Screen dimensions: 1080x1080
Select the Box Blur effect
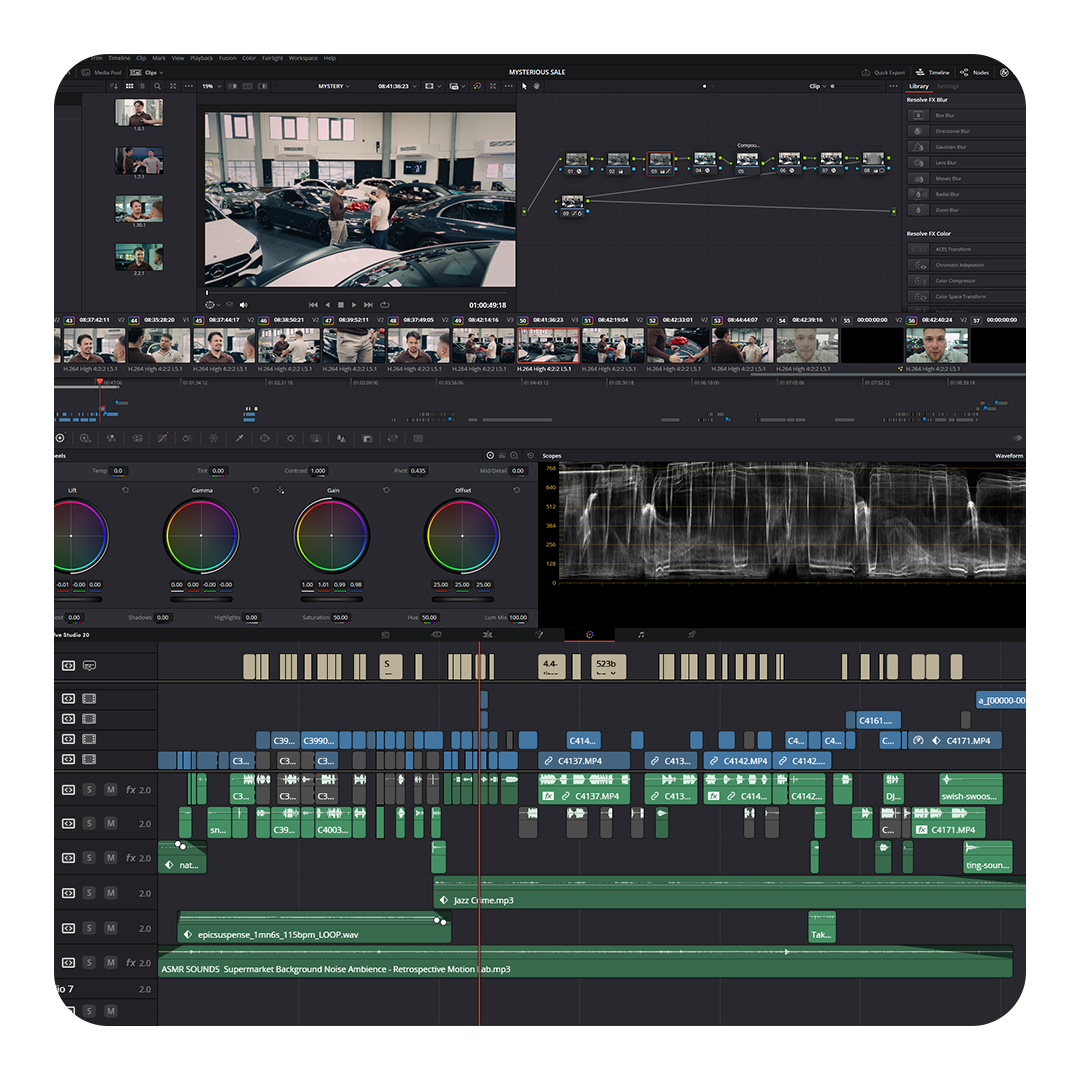tap(965, 115)
